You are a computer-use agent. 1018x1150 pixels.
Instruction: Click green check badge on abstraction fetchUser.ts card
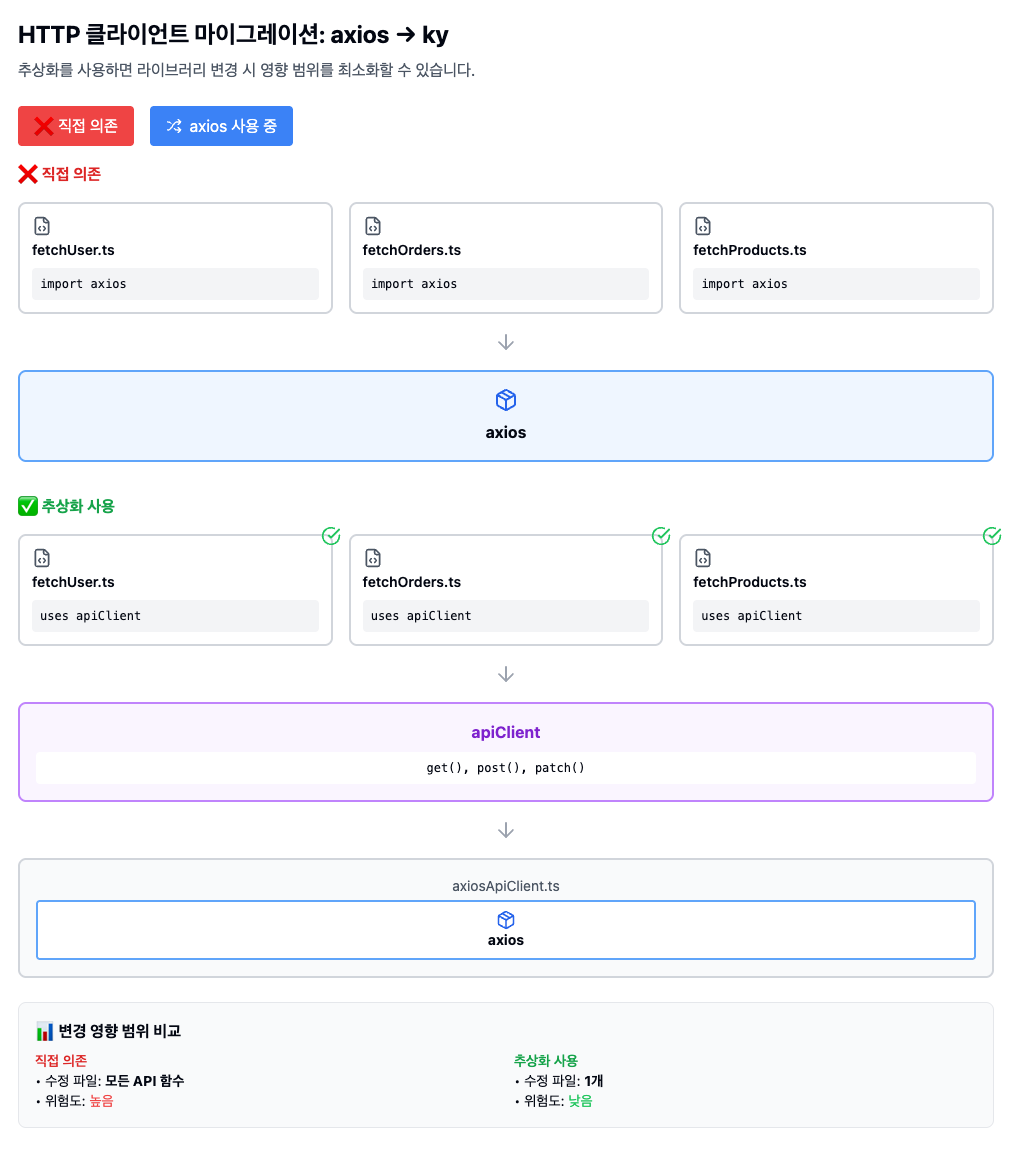[x=332, y=536]
